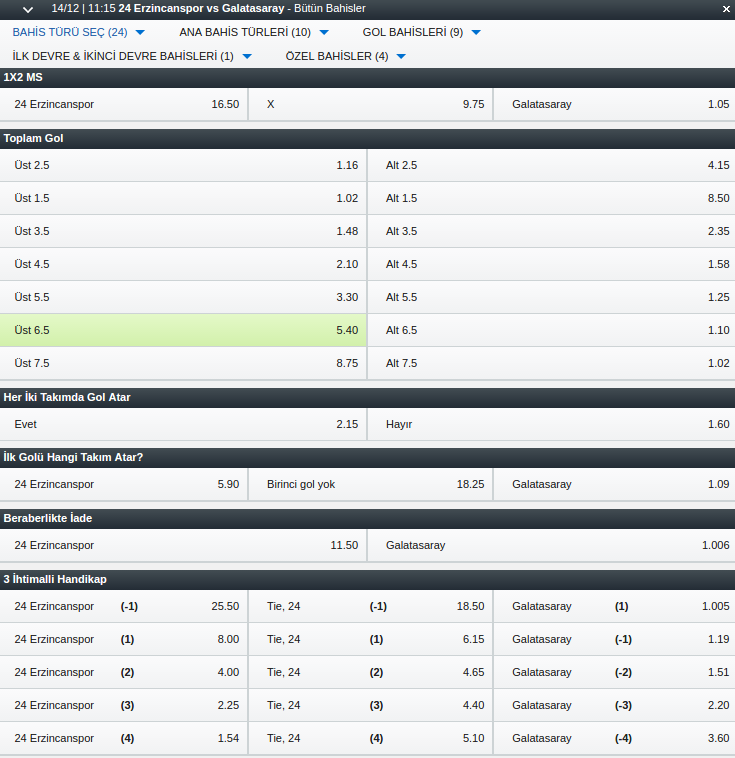Expand GOL BAHİSLERİ (9) filter
This screenshot has width=735, height=758.
click(x=422, y=32)
